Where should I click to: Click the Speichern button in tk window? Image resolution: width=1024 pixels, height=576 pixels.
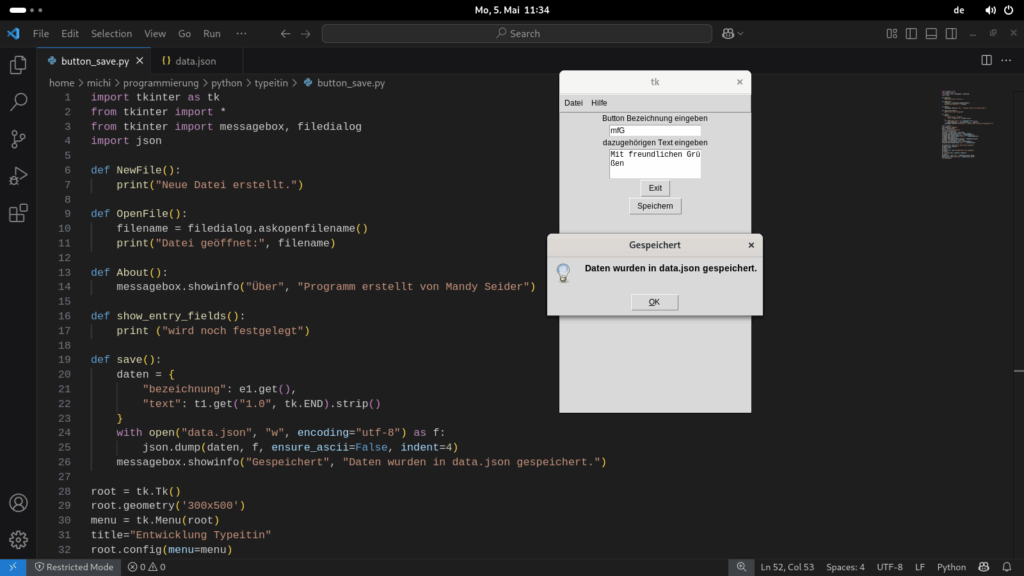(x=655, y=206)
